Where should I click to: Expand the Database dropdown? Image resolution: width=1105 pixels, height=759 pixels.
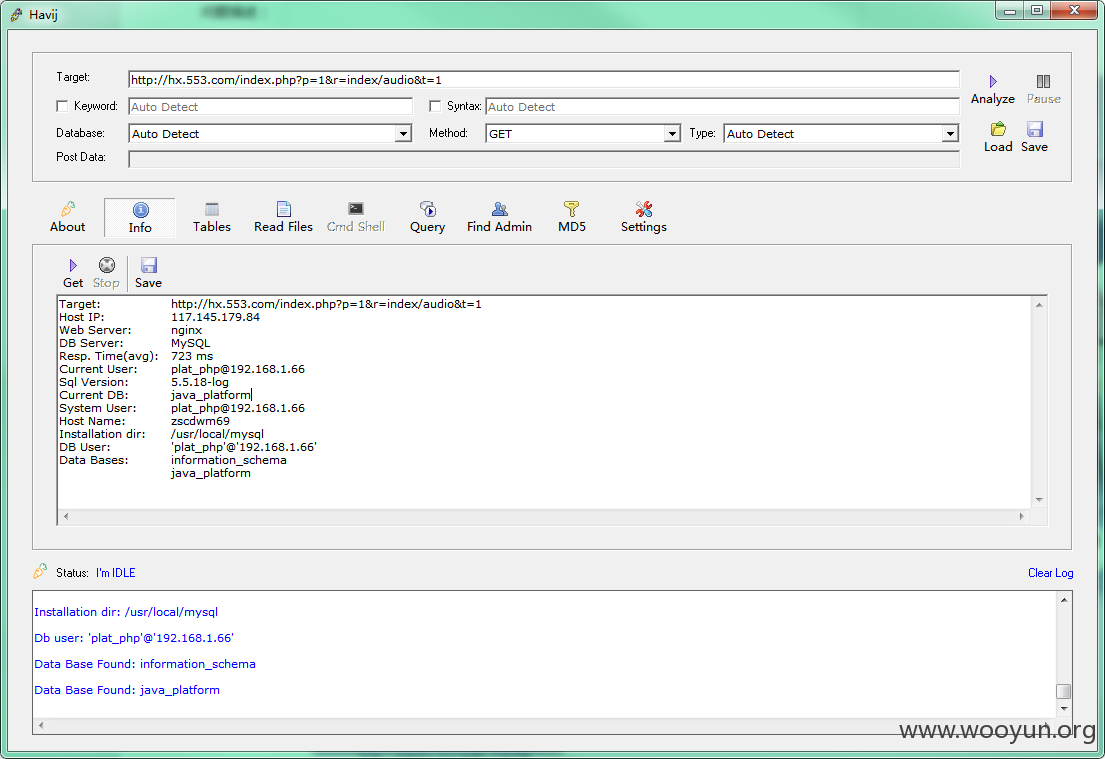click(403, 133)
